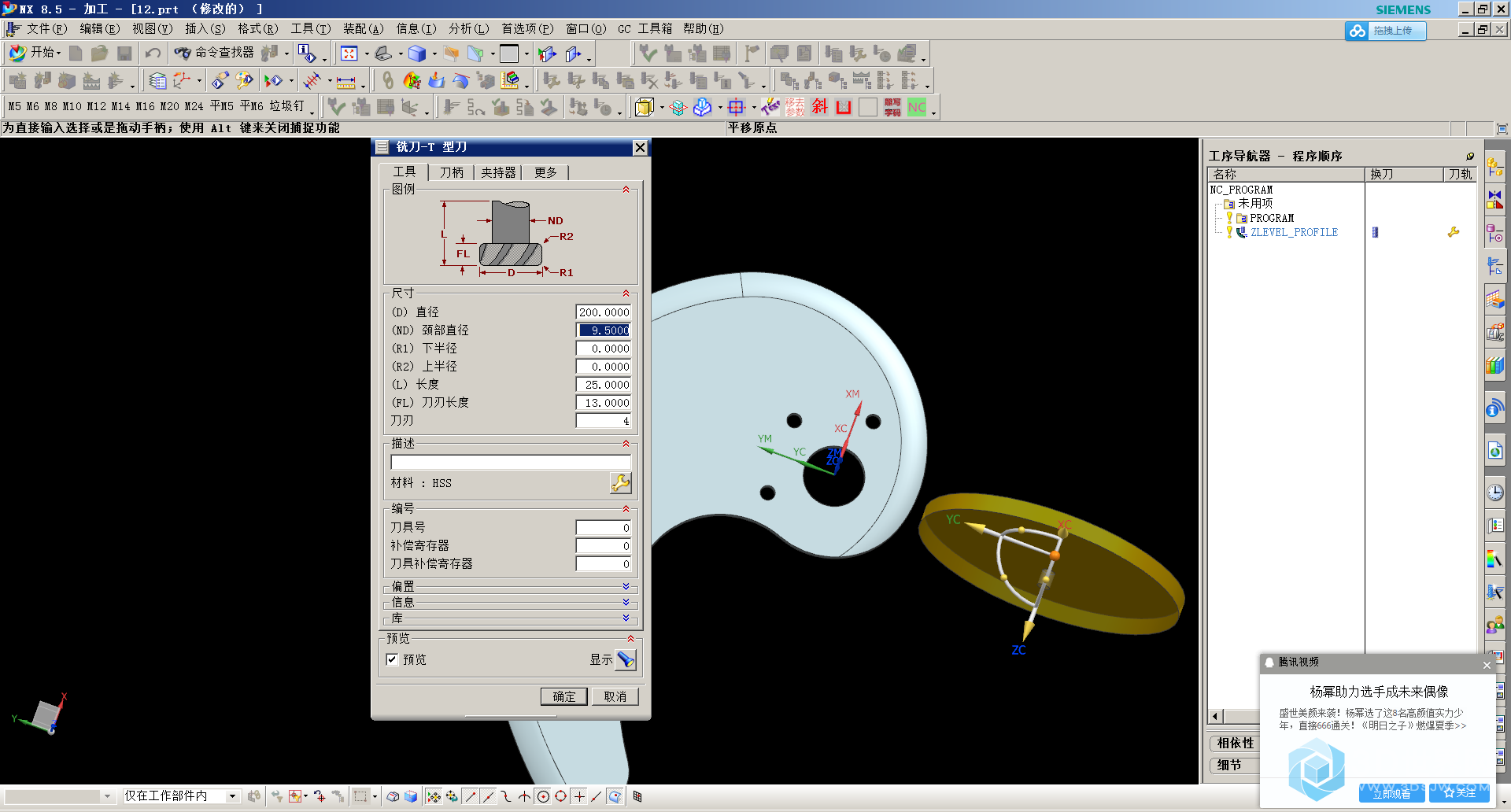Click the 立即观看 watch now button
Screen dimensions: 1511x812
point(1391,794)
